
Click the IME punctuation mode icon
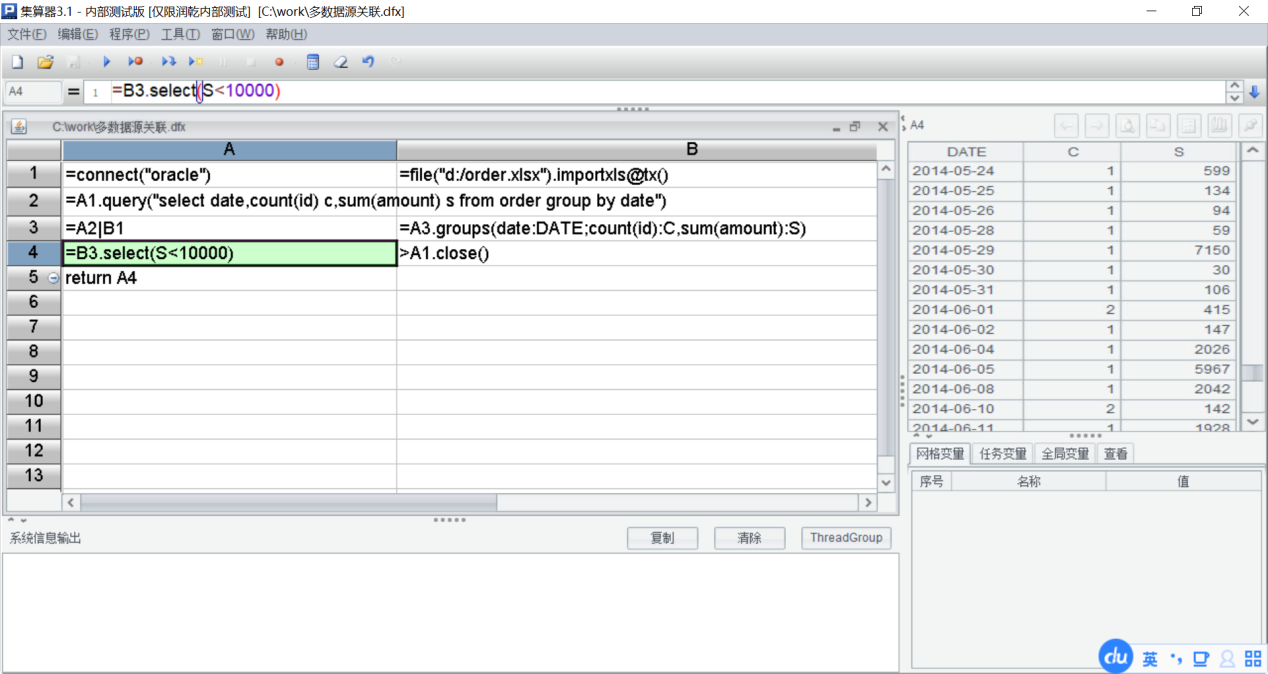coord(1176,659)
